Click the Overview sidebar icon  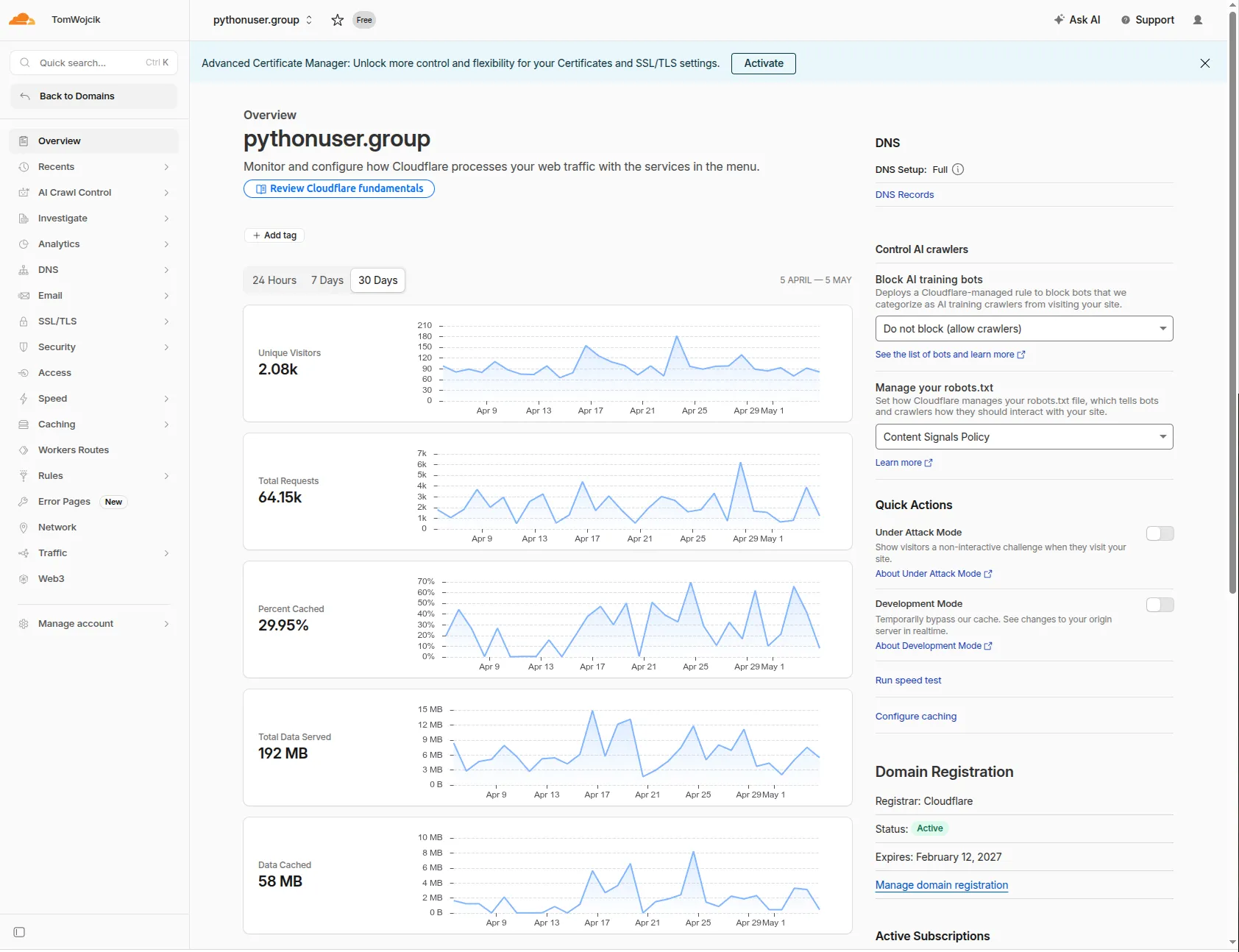(x=24, y=141)
